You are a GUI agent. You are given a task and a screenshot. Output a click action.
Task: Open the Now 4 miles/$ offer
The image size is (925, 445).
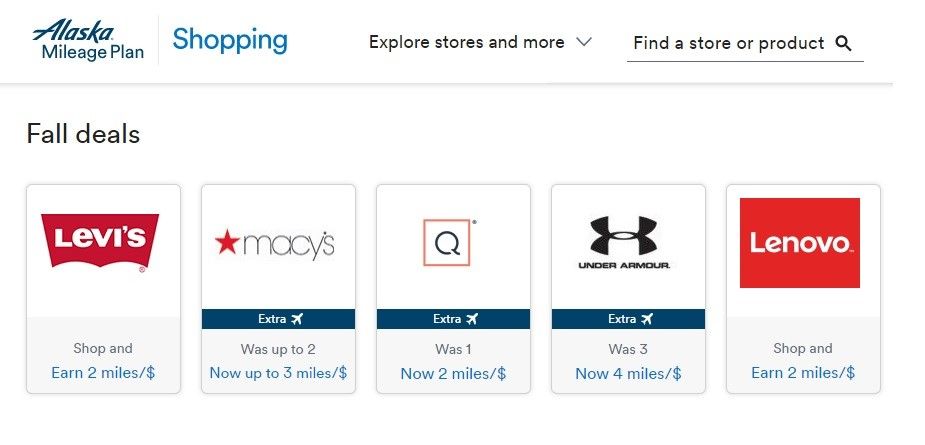tap(628, 373)
